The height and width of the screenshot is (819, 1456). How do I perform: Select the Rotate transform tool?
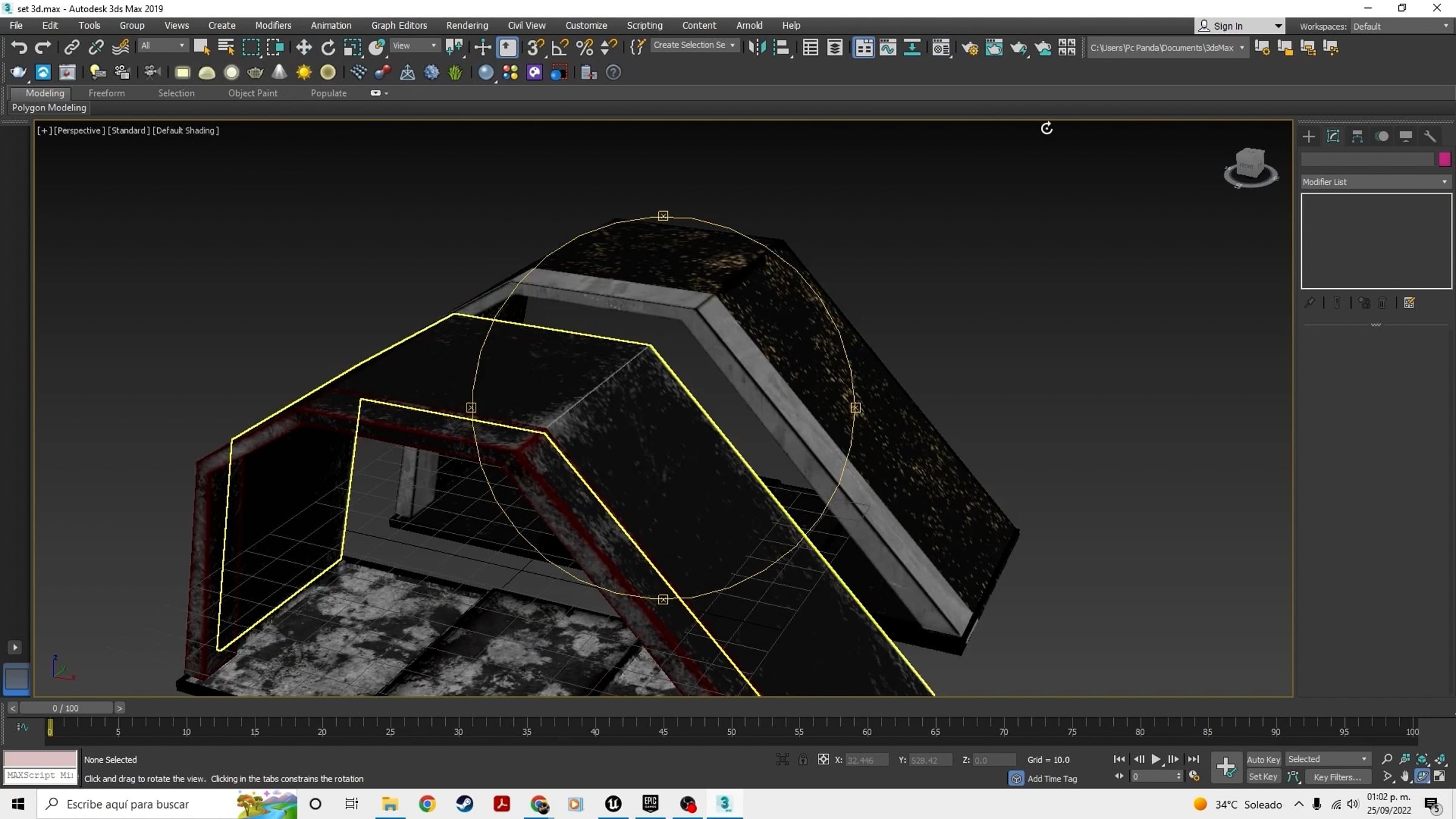[328, 47]
